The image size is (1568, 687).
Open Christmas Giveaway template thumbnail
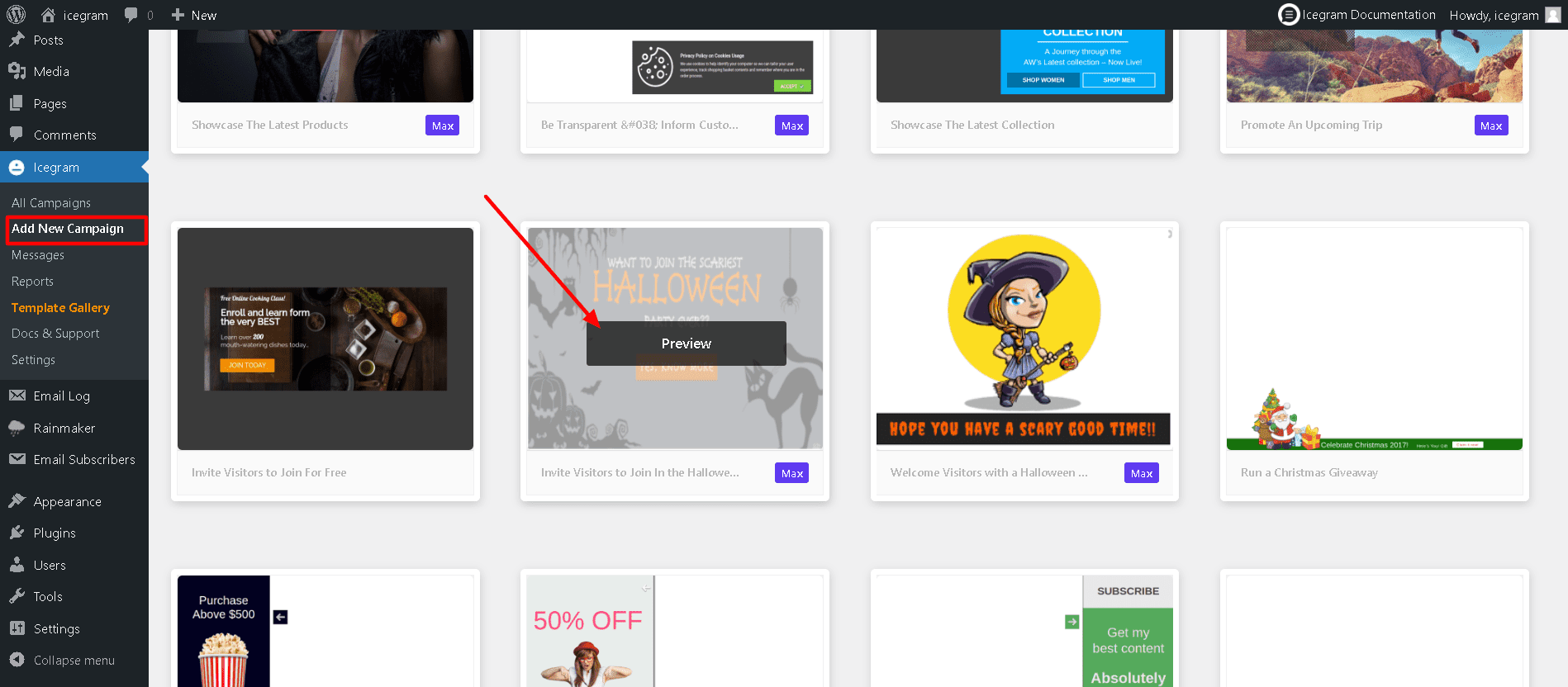(1375, 339)
